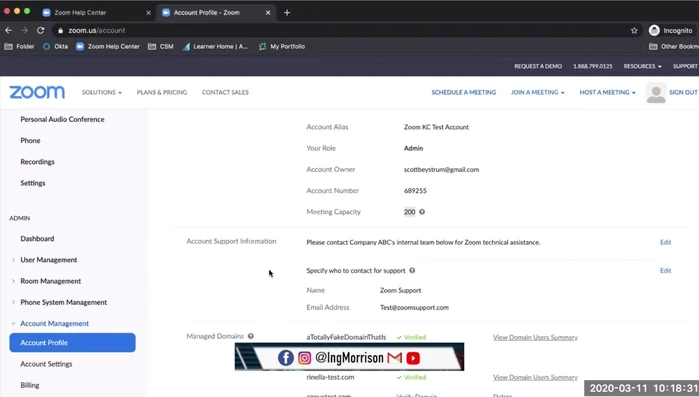The image size is (699, 397).
Task: Open the Folder bookmark
Action: pyautogui.click(x=19, y=46)
